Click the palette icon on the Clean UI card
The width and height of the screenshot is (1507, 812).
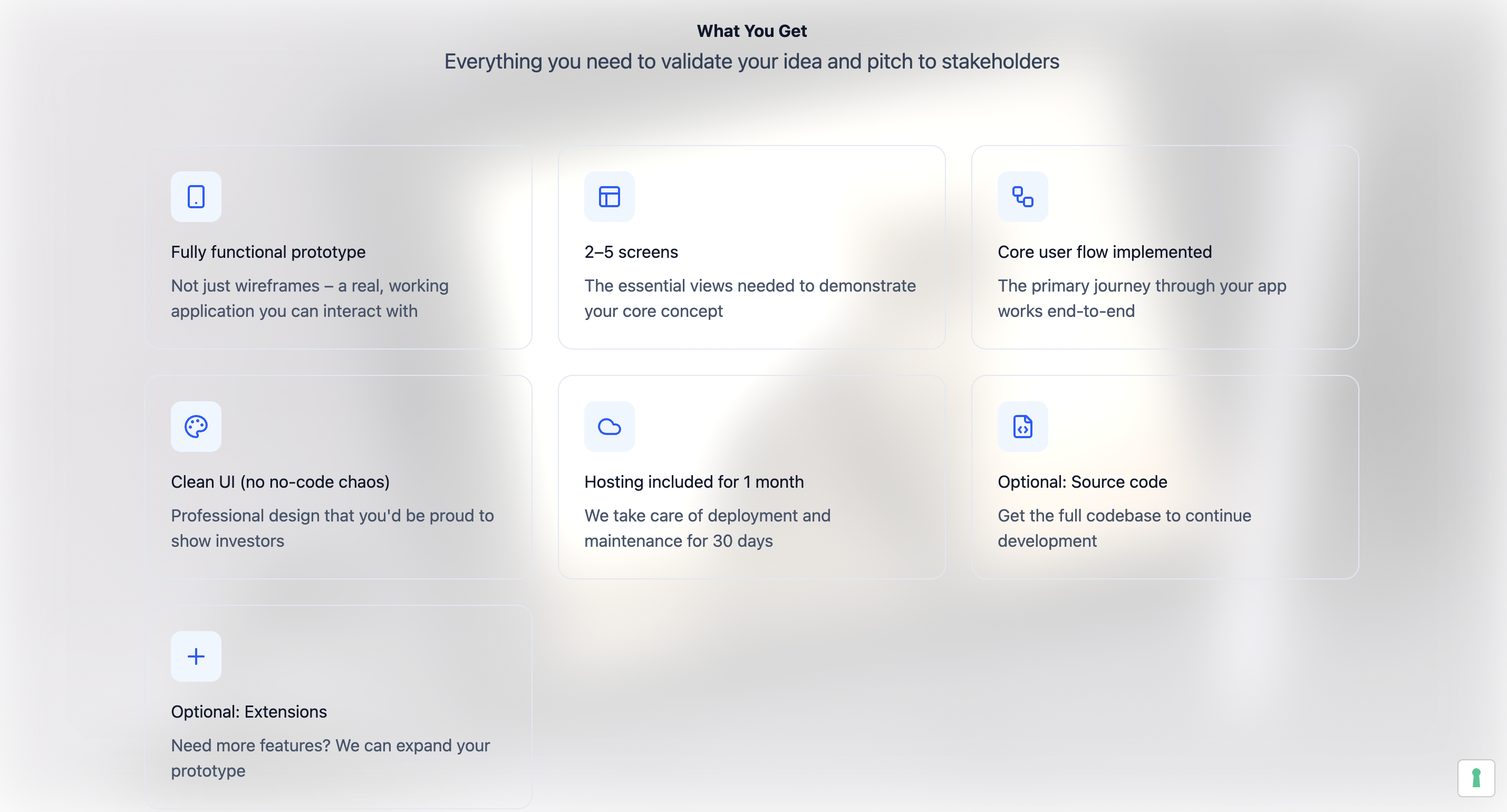pos(196,427)
